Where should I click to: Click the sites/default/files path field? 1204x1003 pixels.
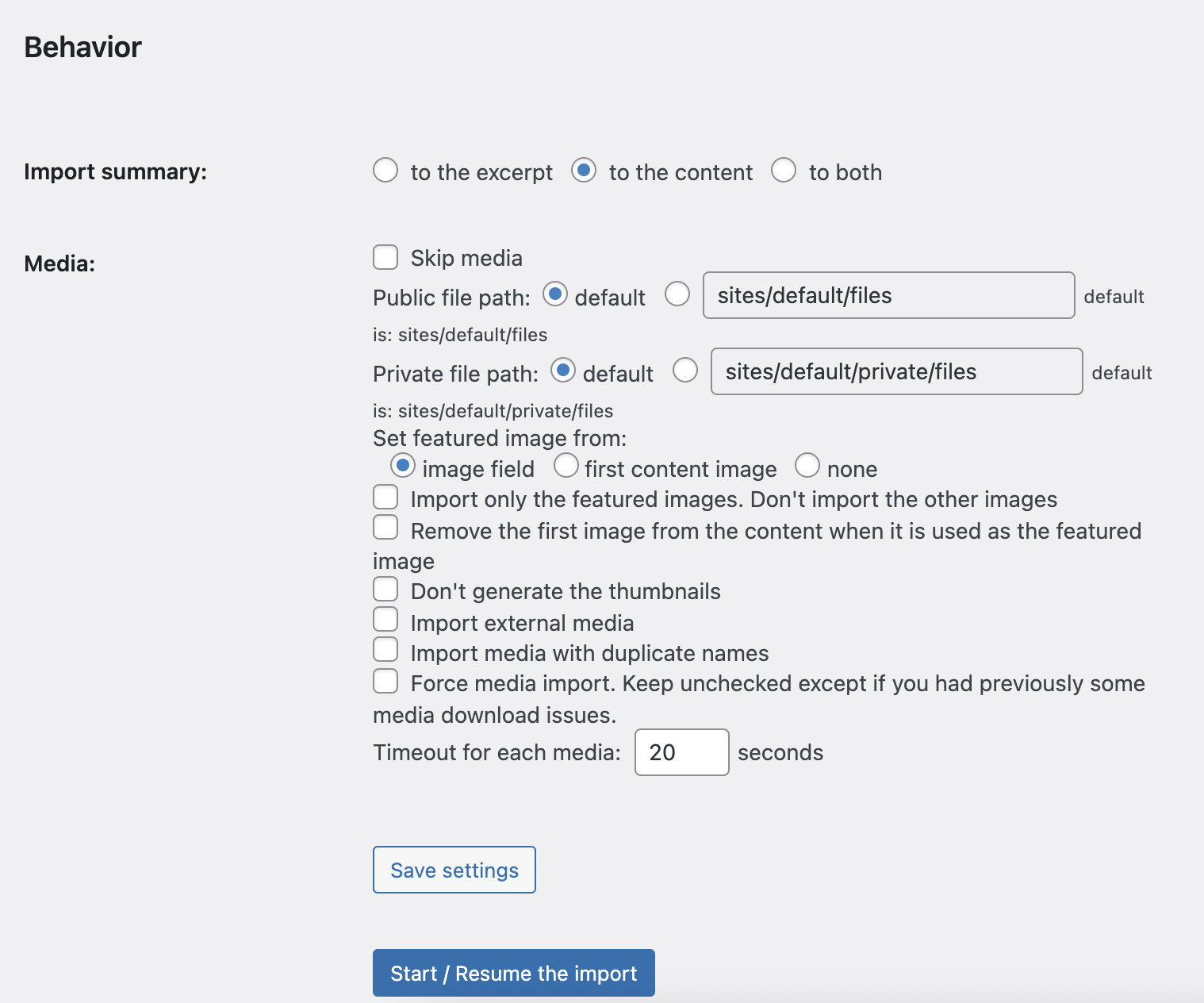889,295
